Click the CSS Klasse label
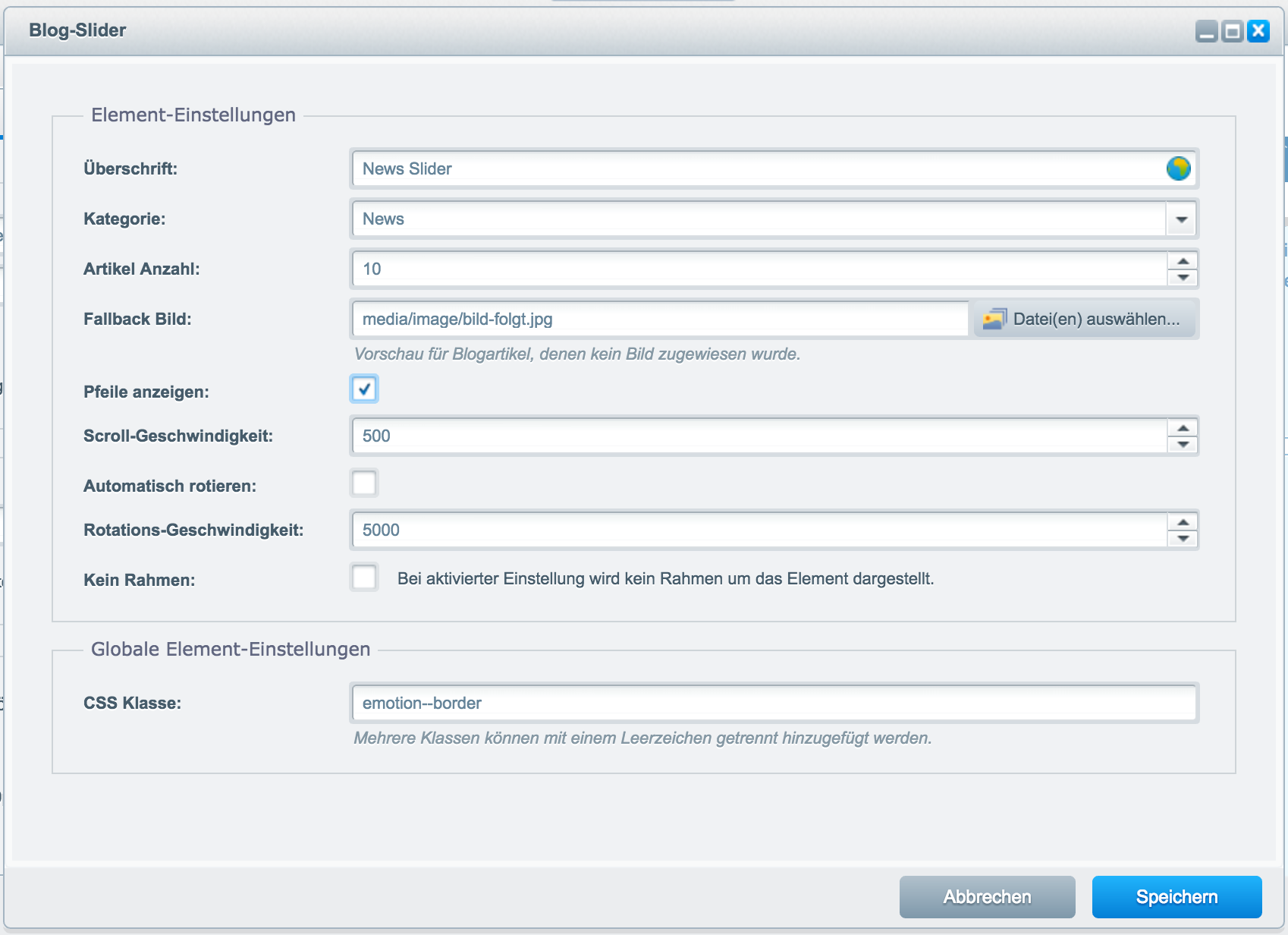The height and width of the screenshot is (935, 1288). point(133,704)
